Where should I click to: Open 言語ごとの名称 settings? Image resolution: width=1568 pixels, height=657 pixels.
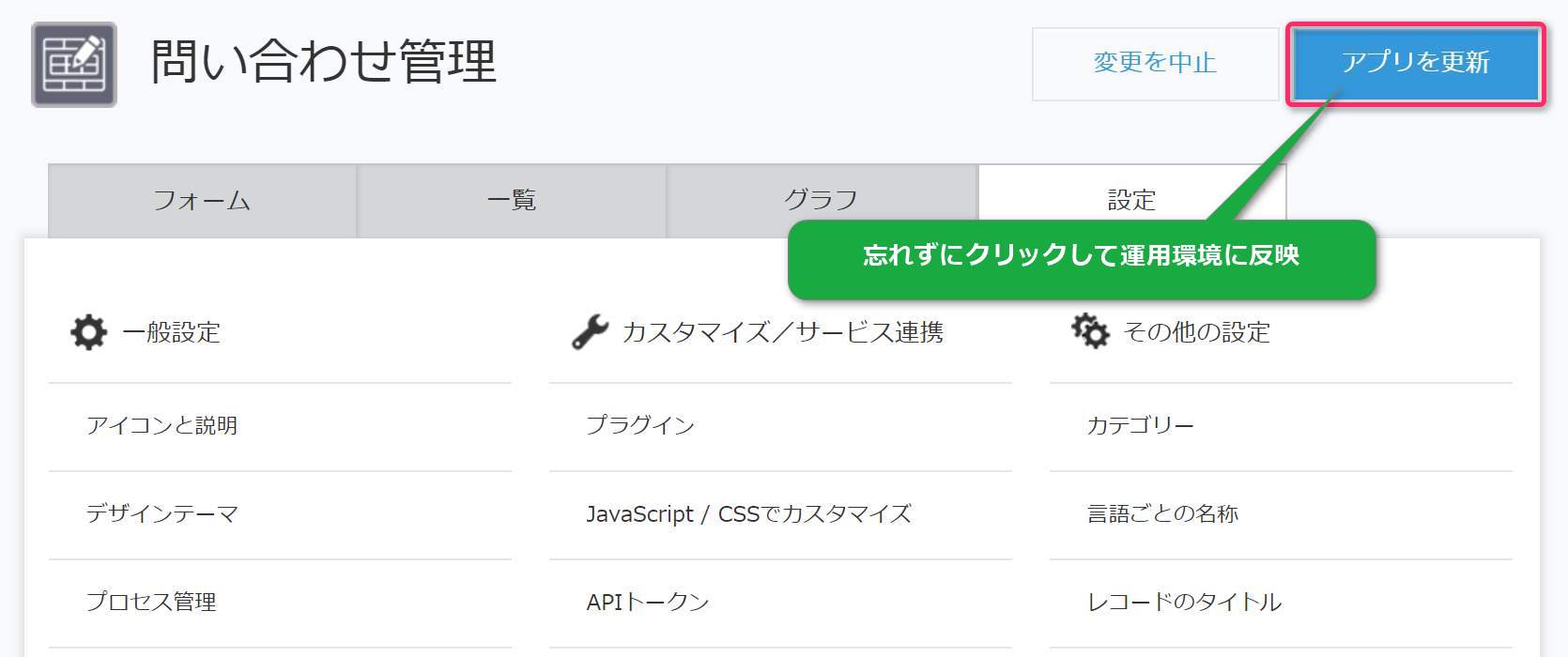(1162, 514)
